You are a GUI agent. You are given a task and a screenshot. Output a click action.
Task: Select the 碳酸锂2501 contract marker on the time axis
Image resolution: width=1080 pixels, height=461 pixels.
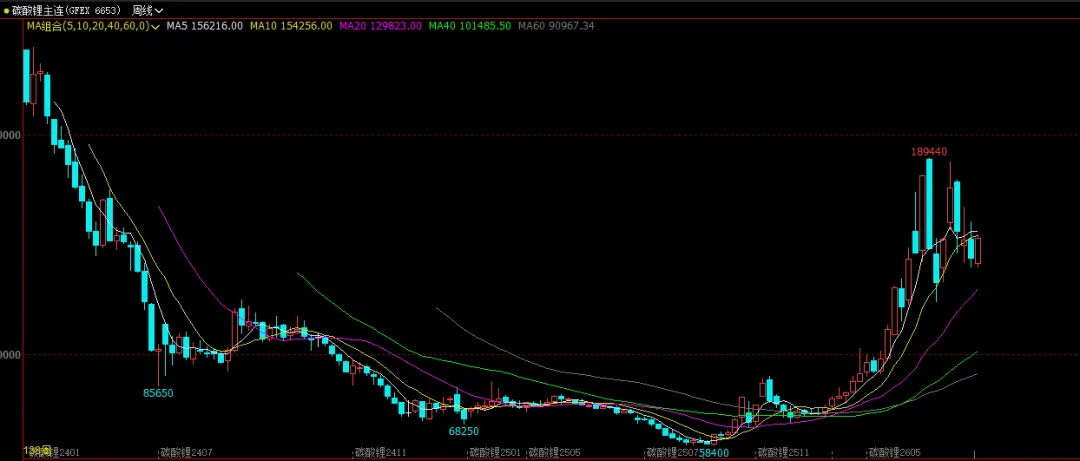coord(495,453)
